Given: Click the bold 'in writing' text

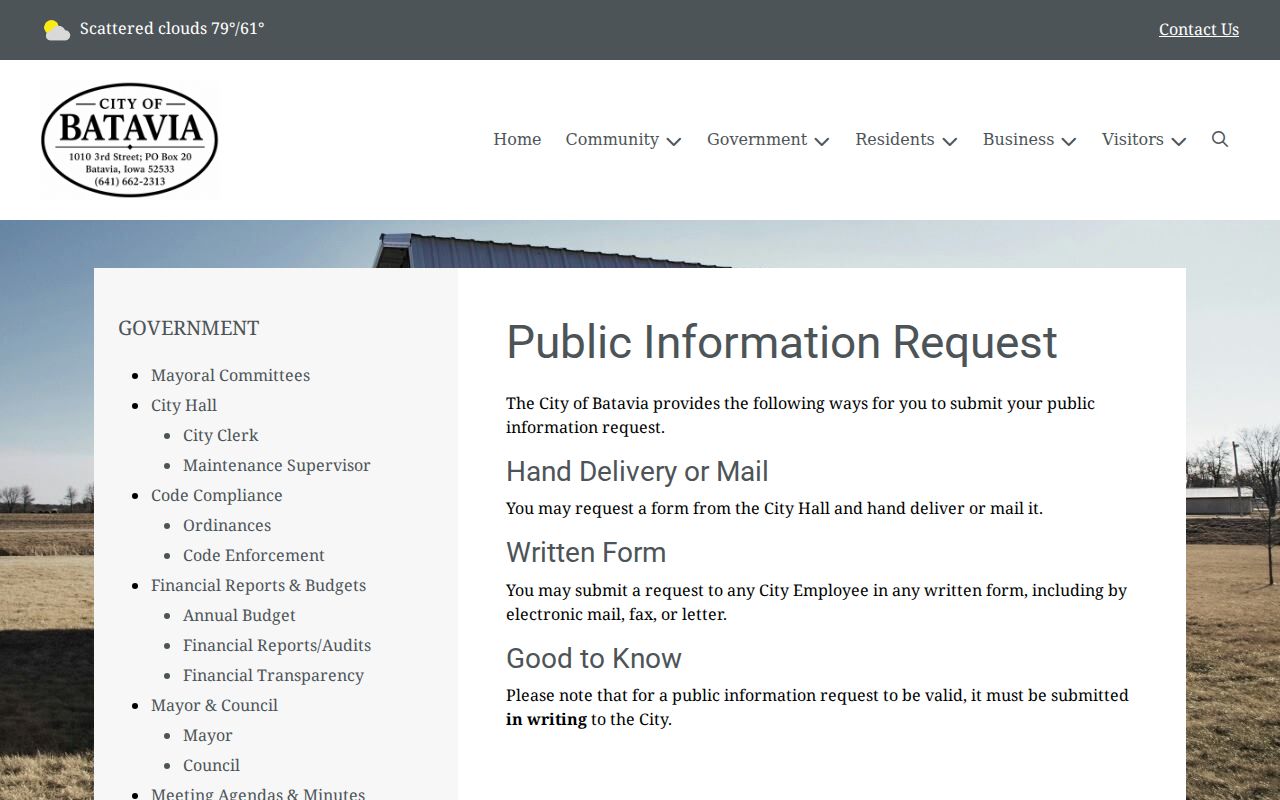Looking at the screenshot, I should (x=546, y=719).
